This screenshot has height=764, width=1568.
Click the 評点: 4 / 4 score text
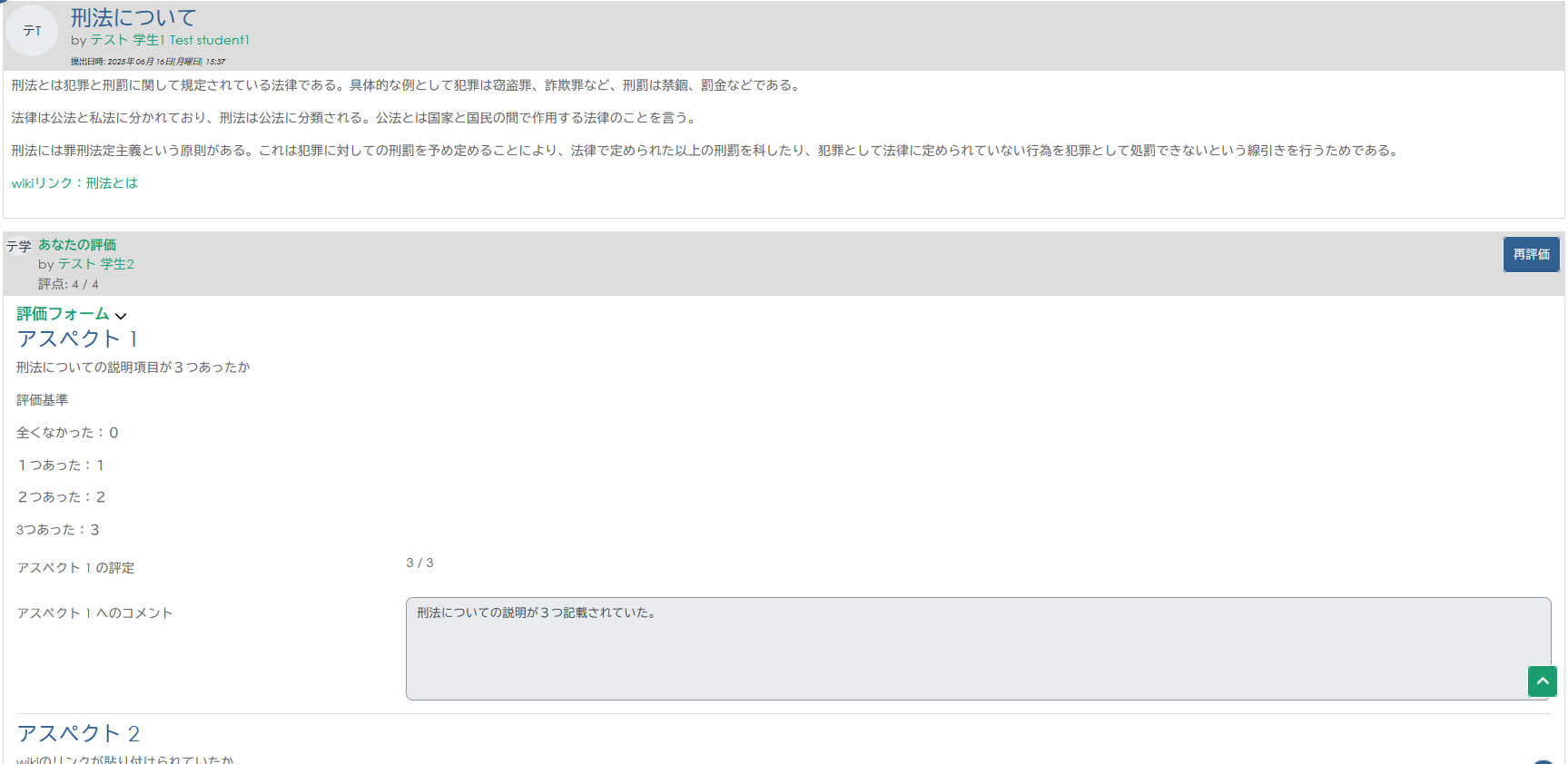[x=68, y=284]
